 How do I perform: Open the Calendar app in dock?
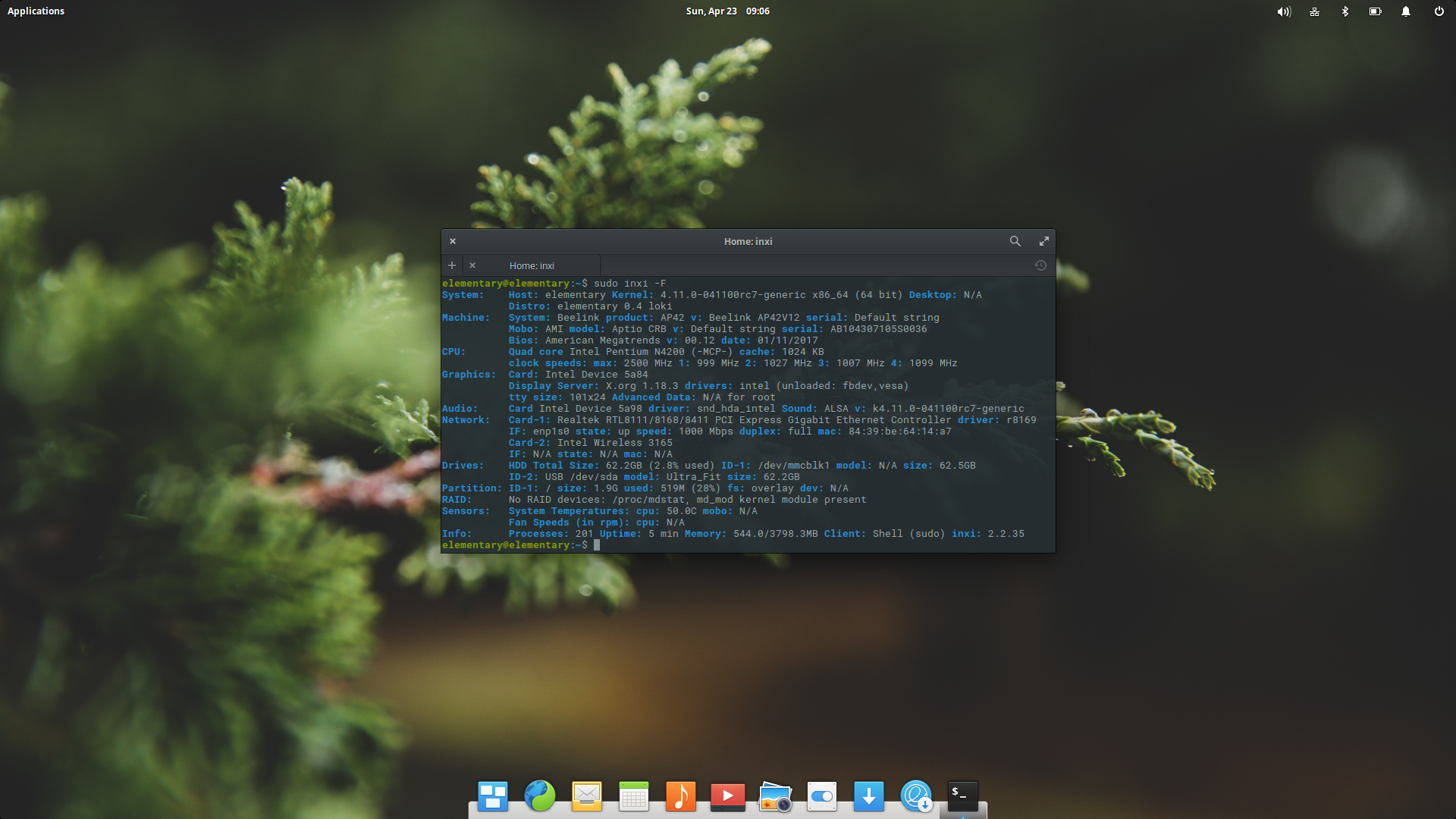634,796
